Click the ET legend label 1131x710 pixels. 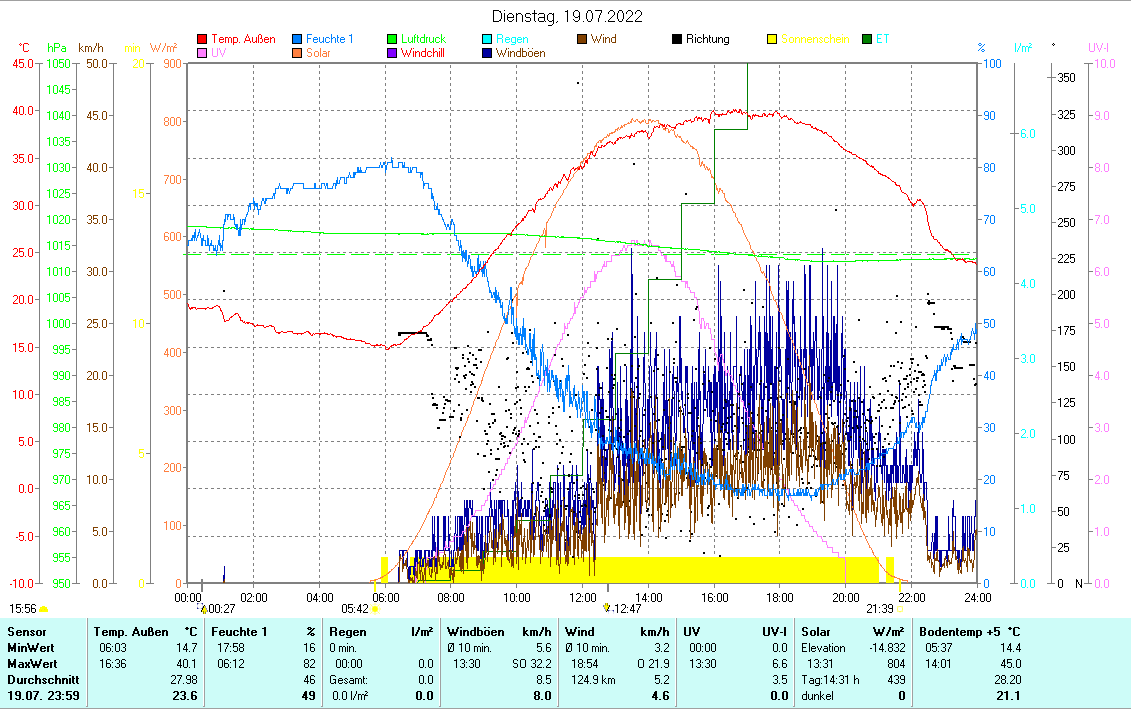pos(883,40)
